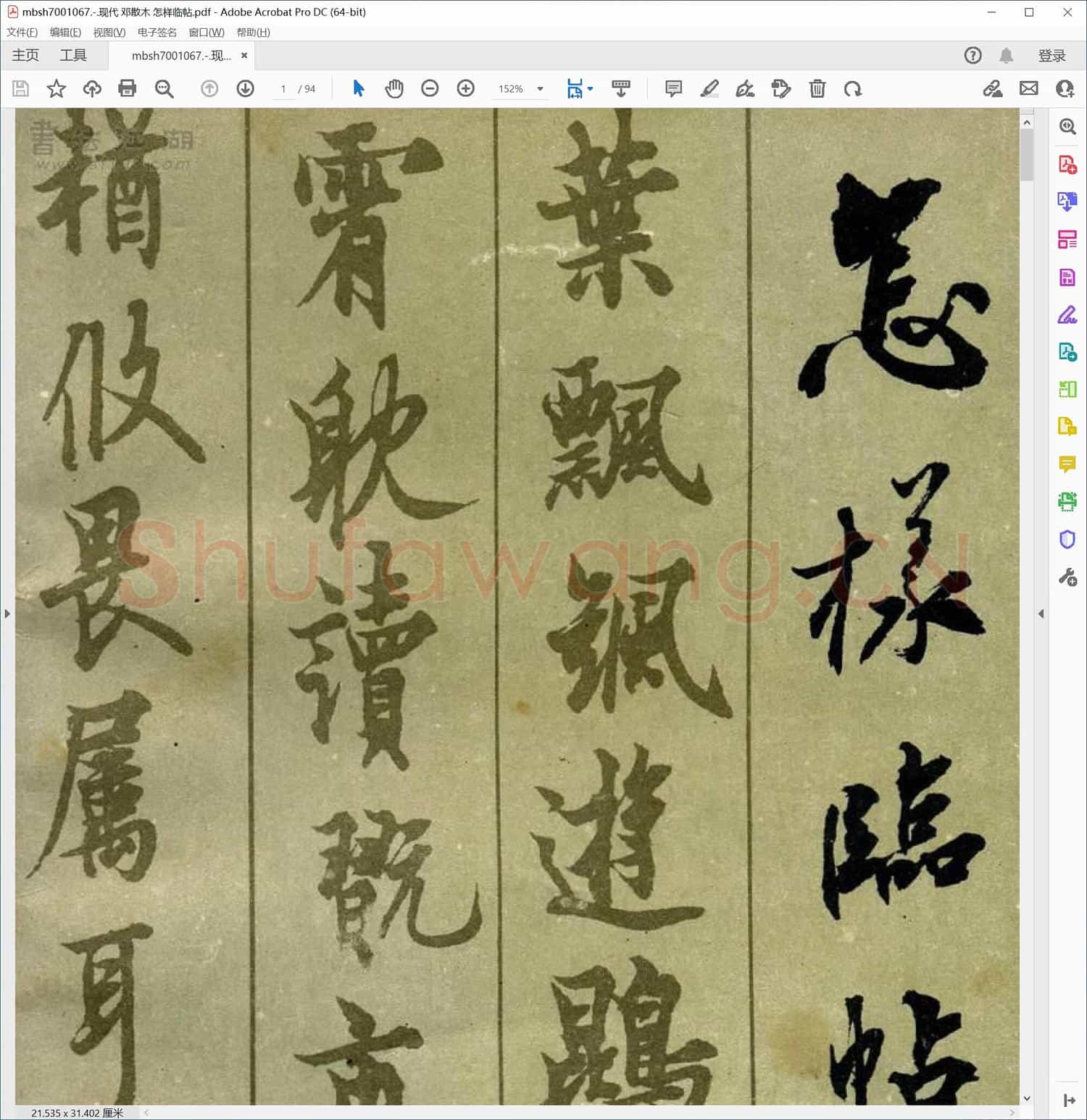Delete the current page with trash icon
Screen dimensions: 1087x1120
tap(817, 88)
